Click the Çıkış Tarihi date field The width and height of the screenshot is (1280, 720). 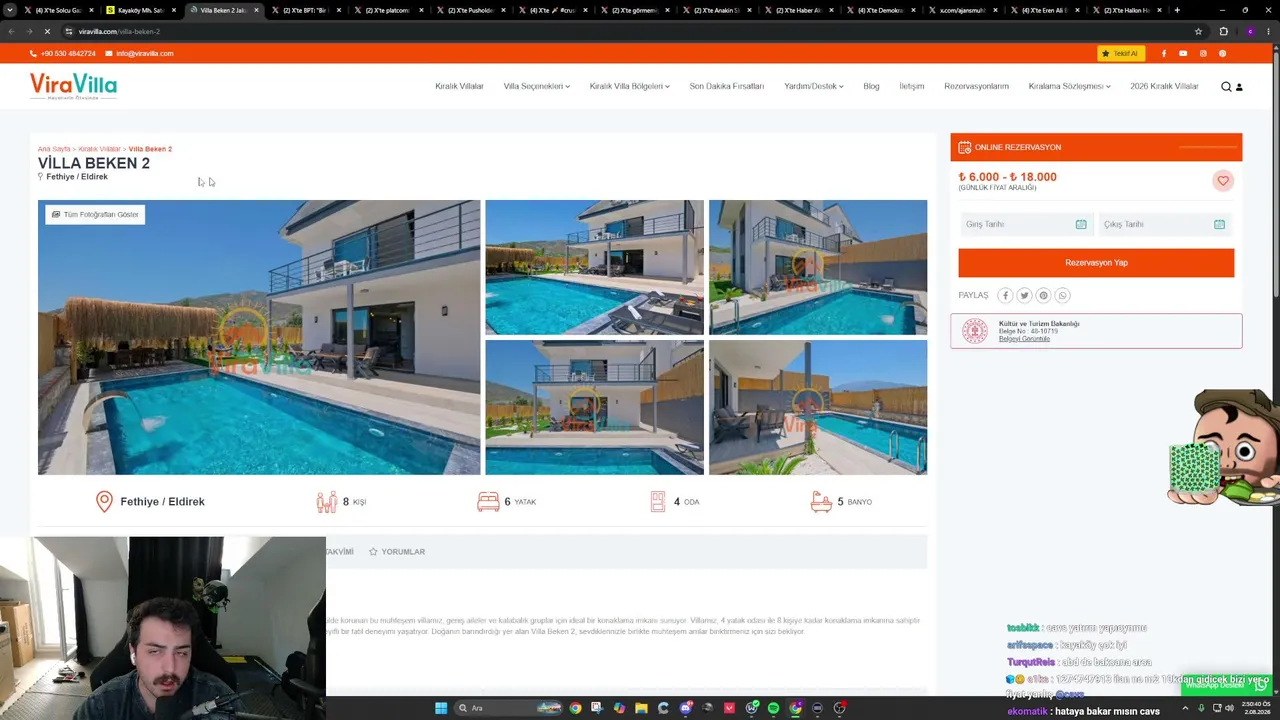(1165, 224)
